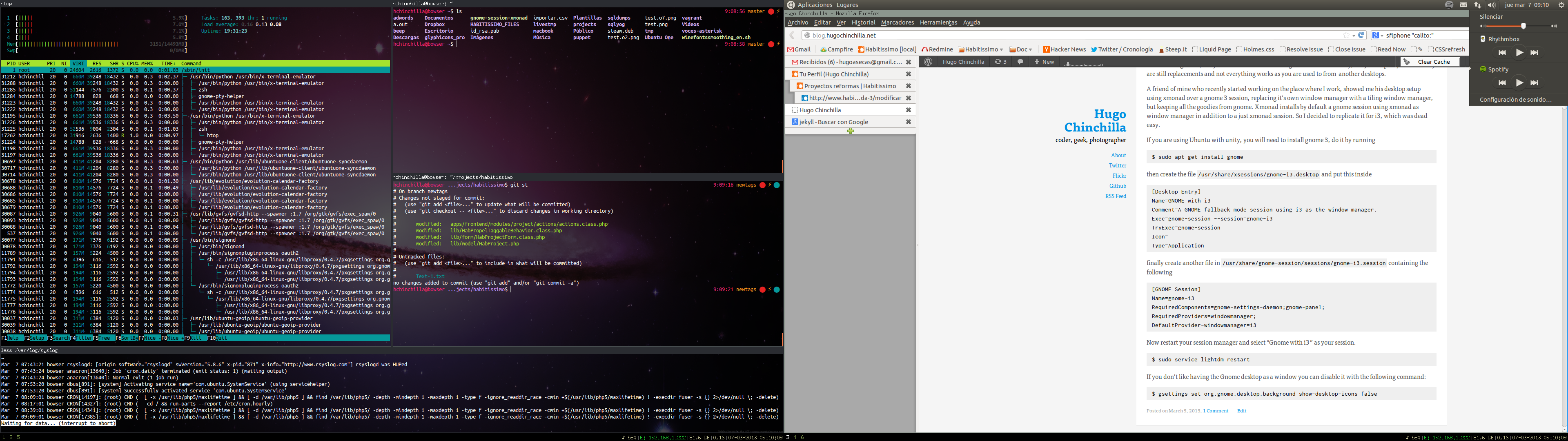Click green plus to open new tab
The height and width of the screenshot is (441, 1568).
(850, 131)
